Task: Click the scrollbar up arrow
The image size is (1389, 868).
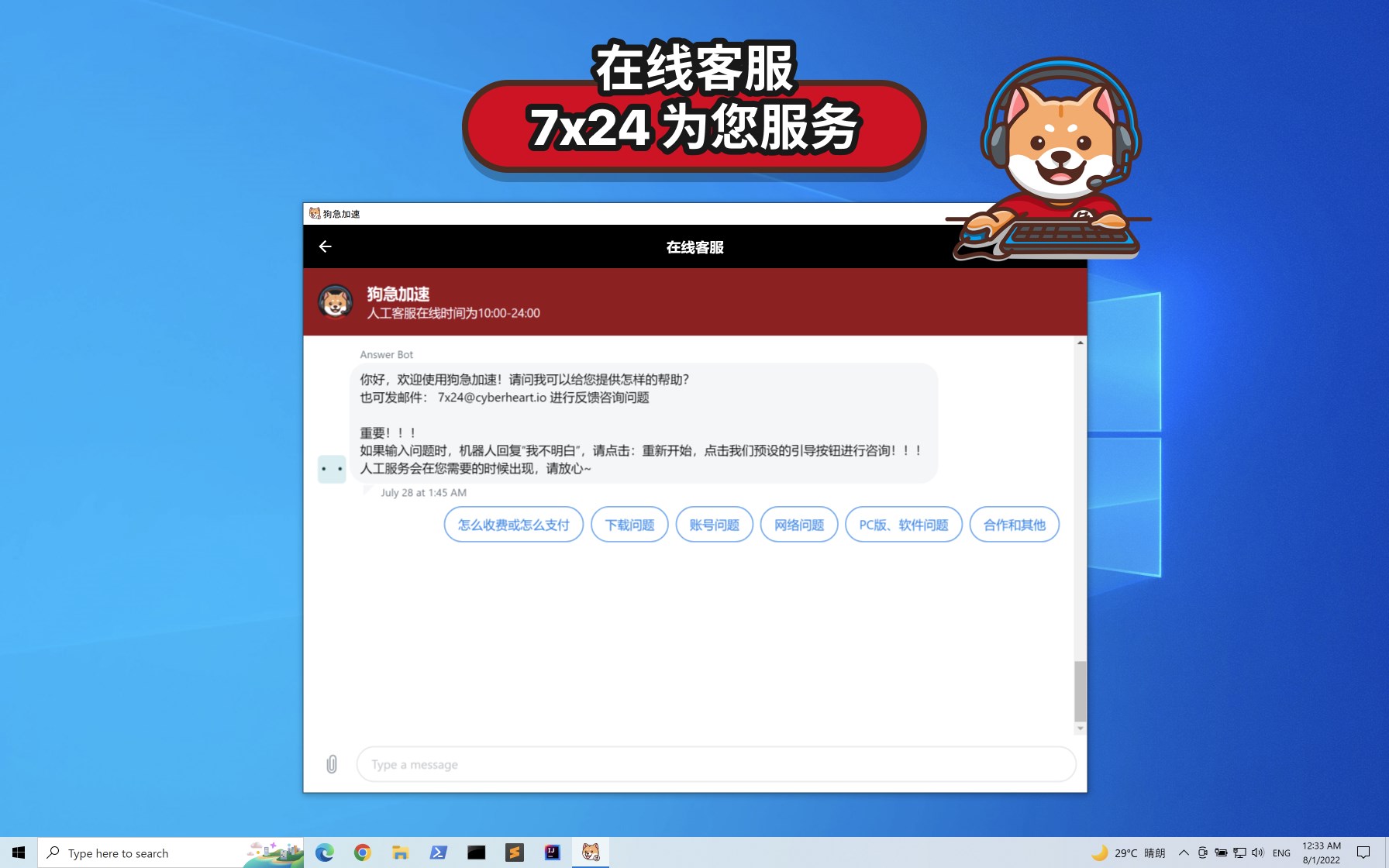Action: click(x=1081, y=343)
